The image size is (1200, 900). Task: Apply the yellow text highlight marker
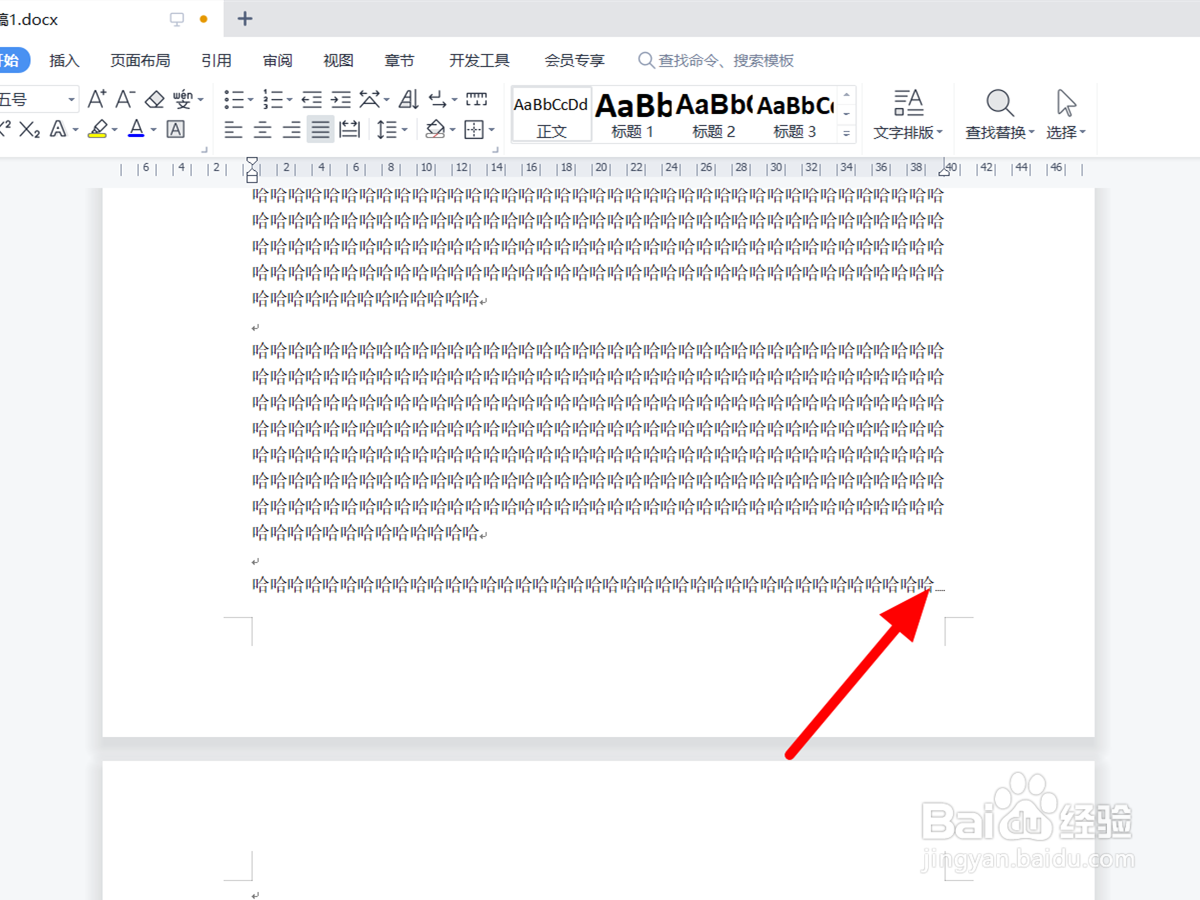click(x=97, y=129)
